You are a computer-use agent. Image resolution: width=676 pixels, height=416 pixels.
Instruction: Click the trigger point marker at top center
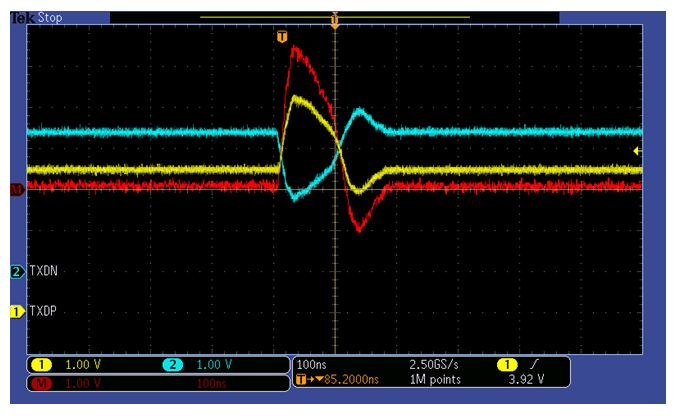coord(335,20)
